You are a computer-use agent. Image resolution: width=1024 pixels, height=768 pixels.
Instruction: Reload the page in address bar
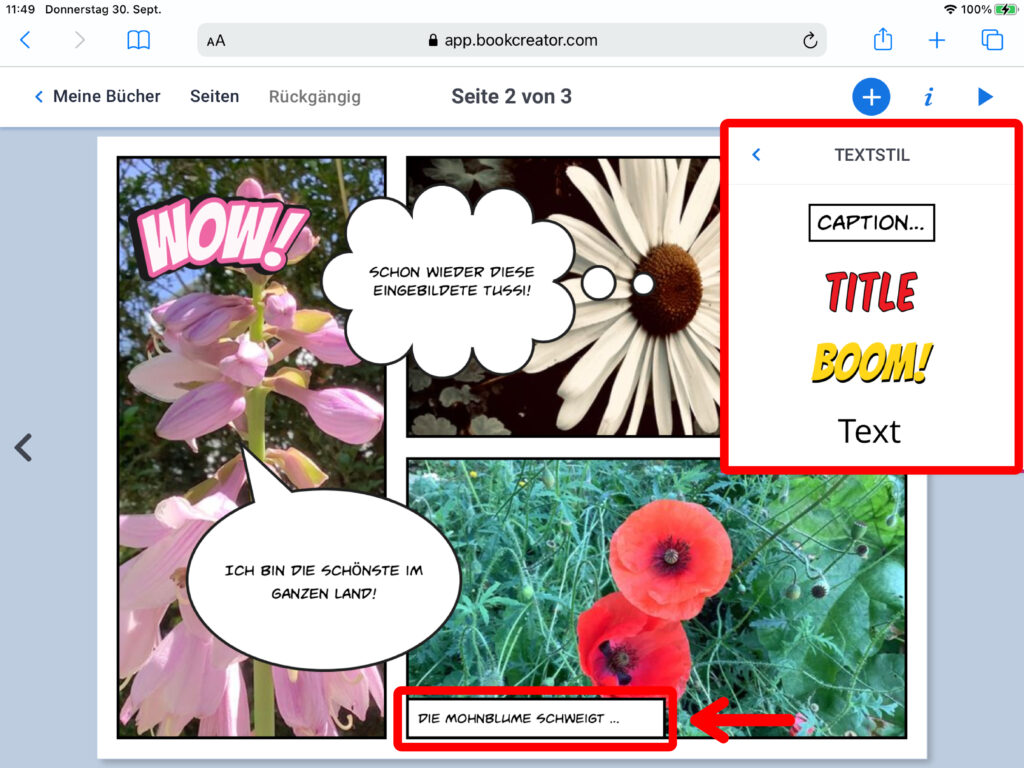pos(810,40)
